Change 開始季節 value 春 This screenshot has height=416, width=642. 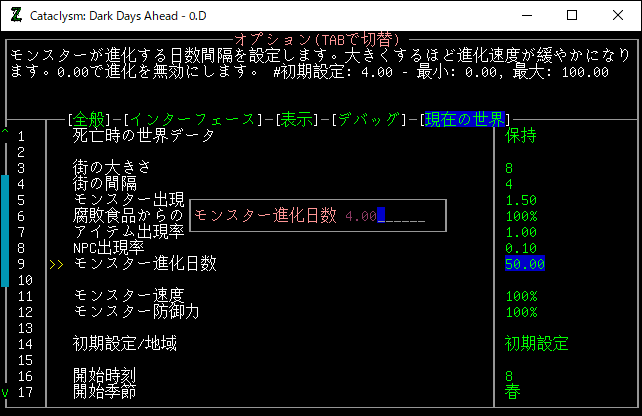pos(512,392)
